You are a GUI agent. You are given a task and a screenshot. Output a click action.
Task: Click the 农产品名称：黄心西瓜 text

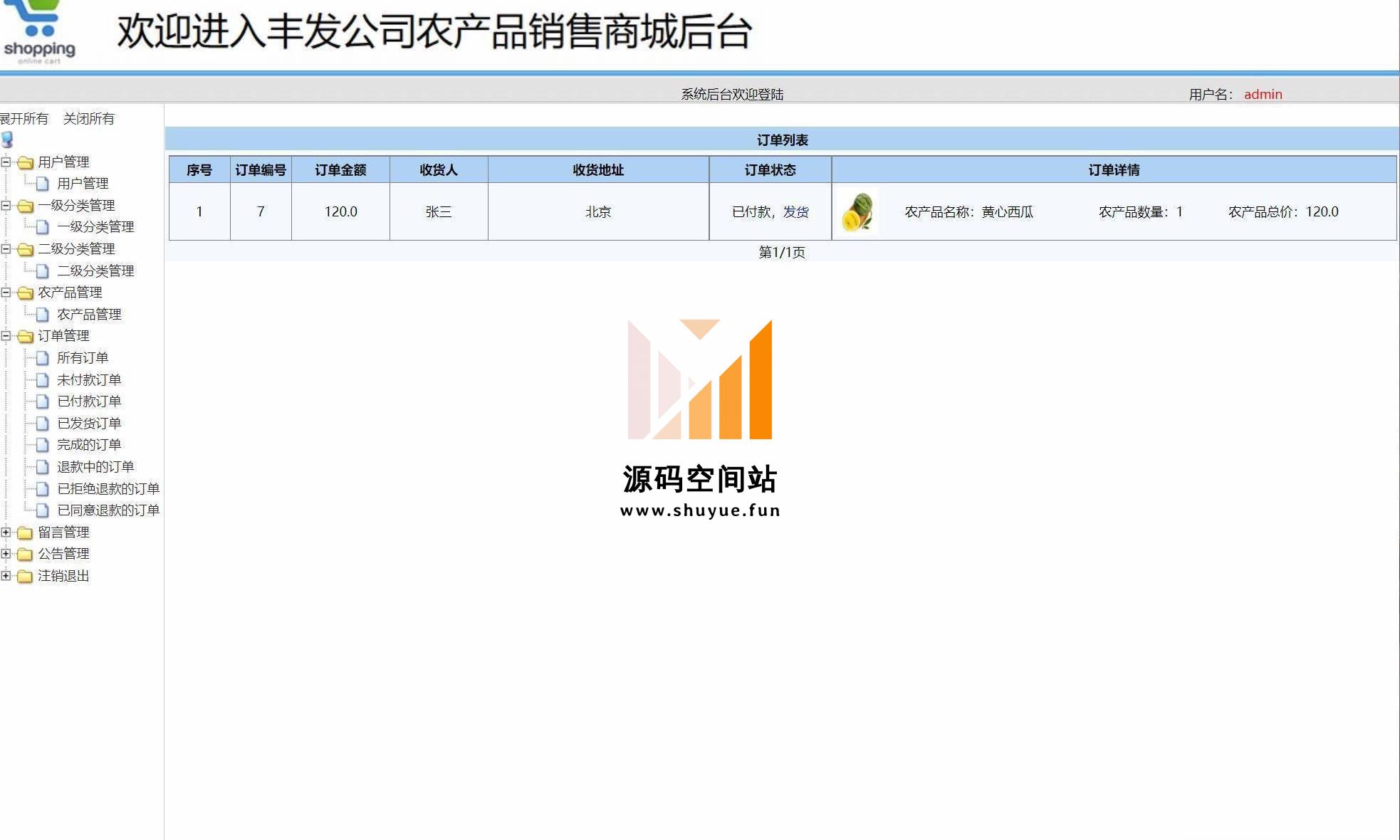(968, 211)
